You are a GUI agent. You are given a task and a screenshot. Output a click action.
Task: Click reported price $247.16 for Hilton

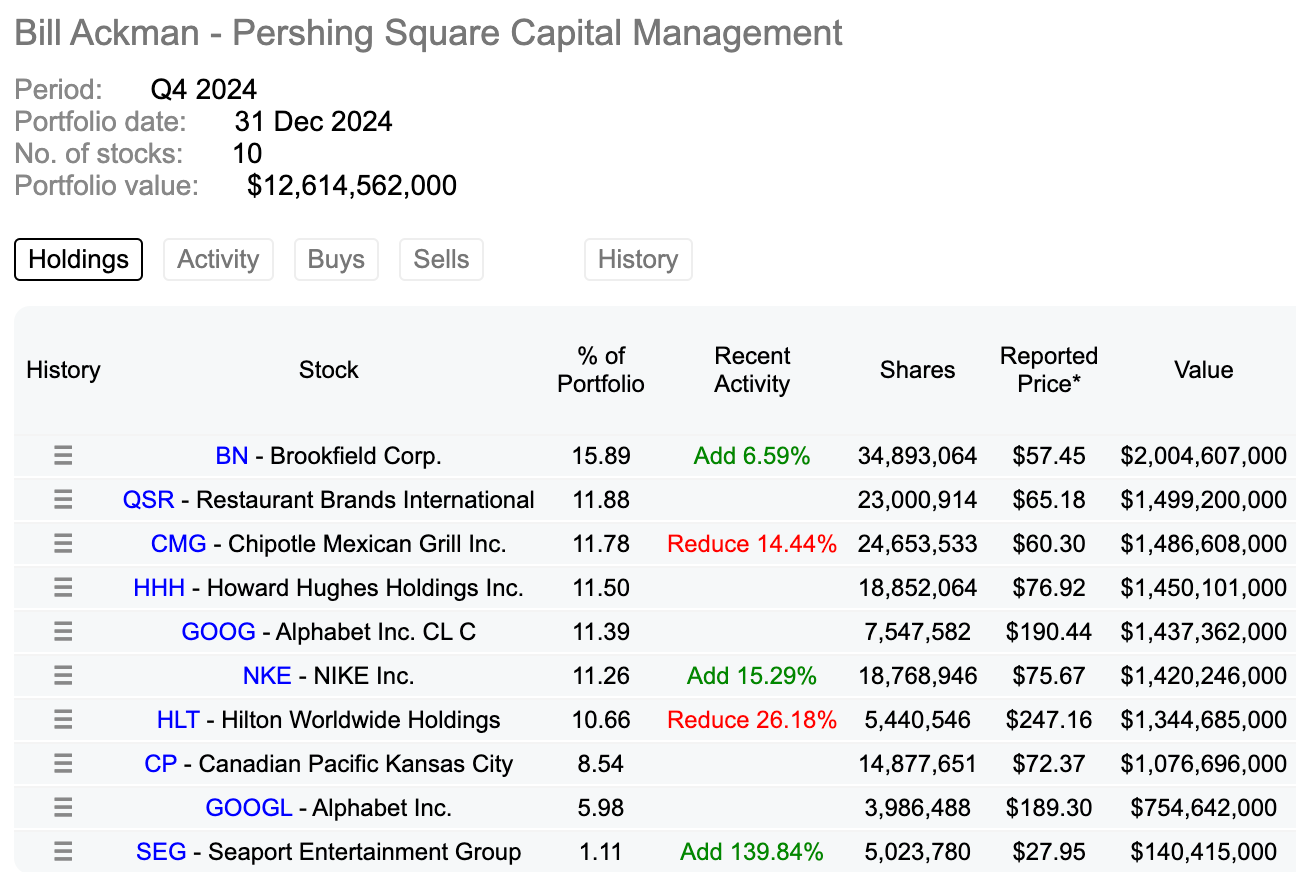1048,720
